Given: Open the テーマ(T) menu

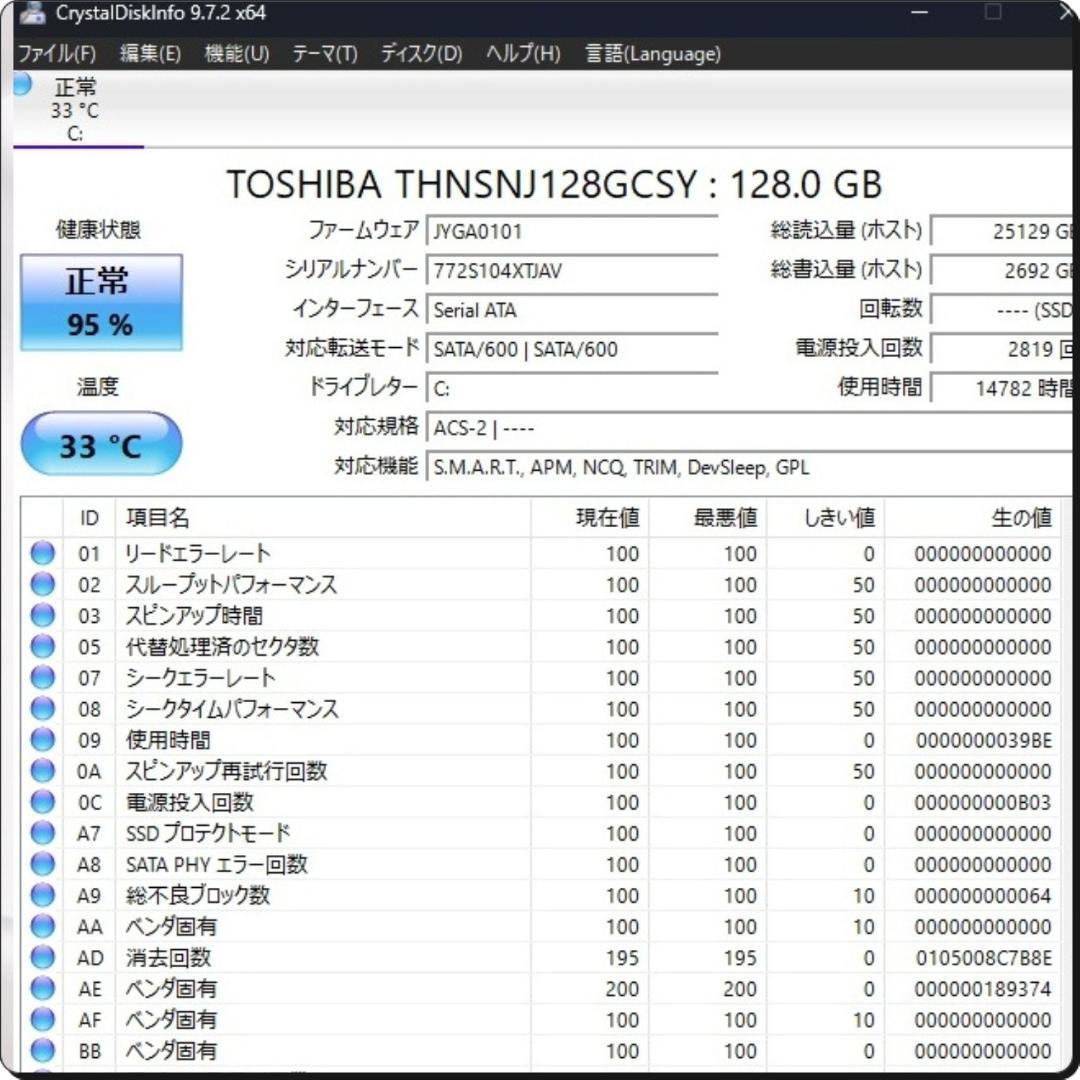Looking at the screenshot, I should (x=324, y=54).
